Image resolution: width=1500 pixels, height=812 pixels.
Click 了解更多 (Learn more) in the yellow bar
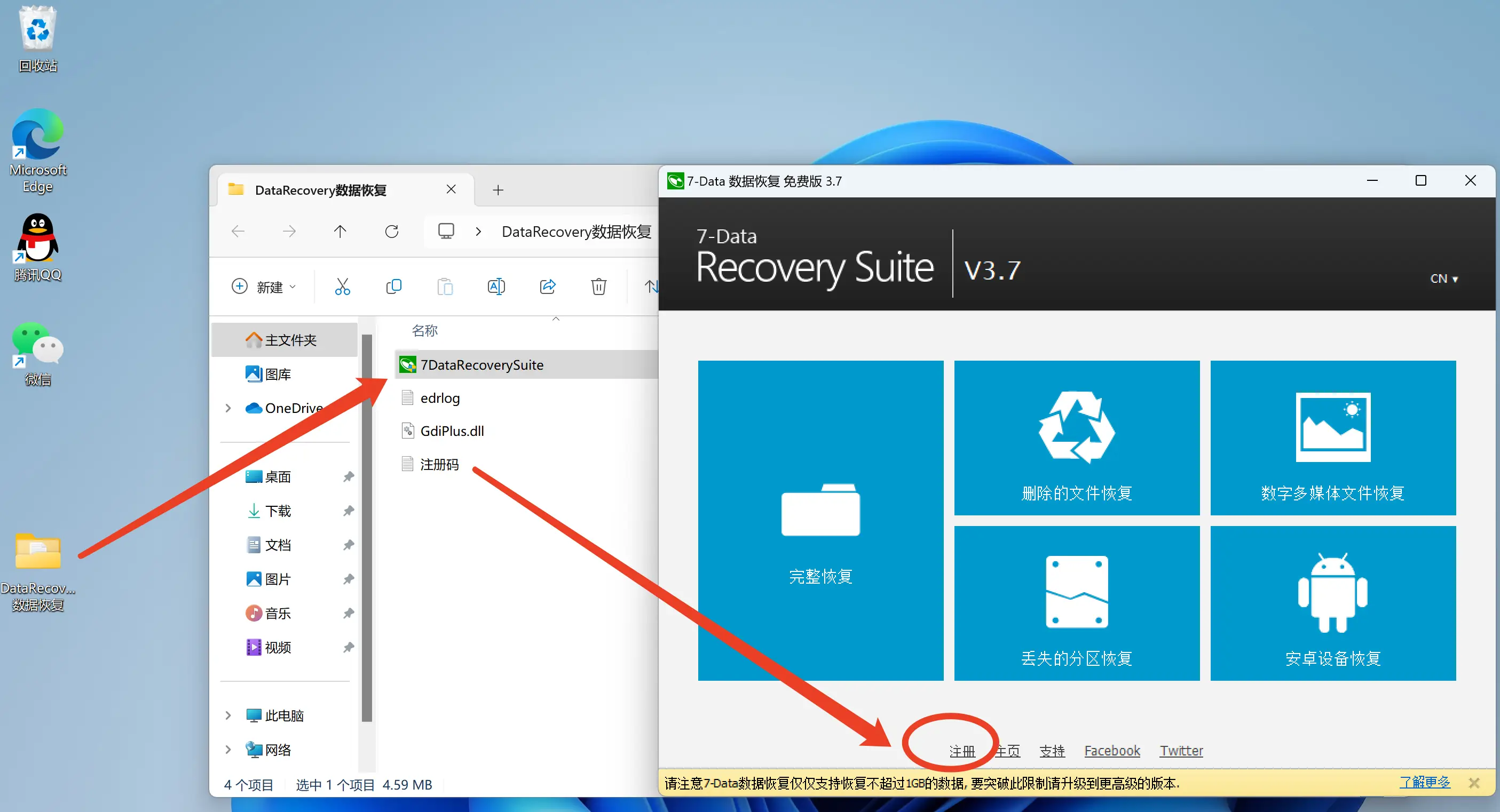1424,782
